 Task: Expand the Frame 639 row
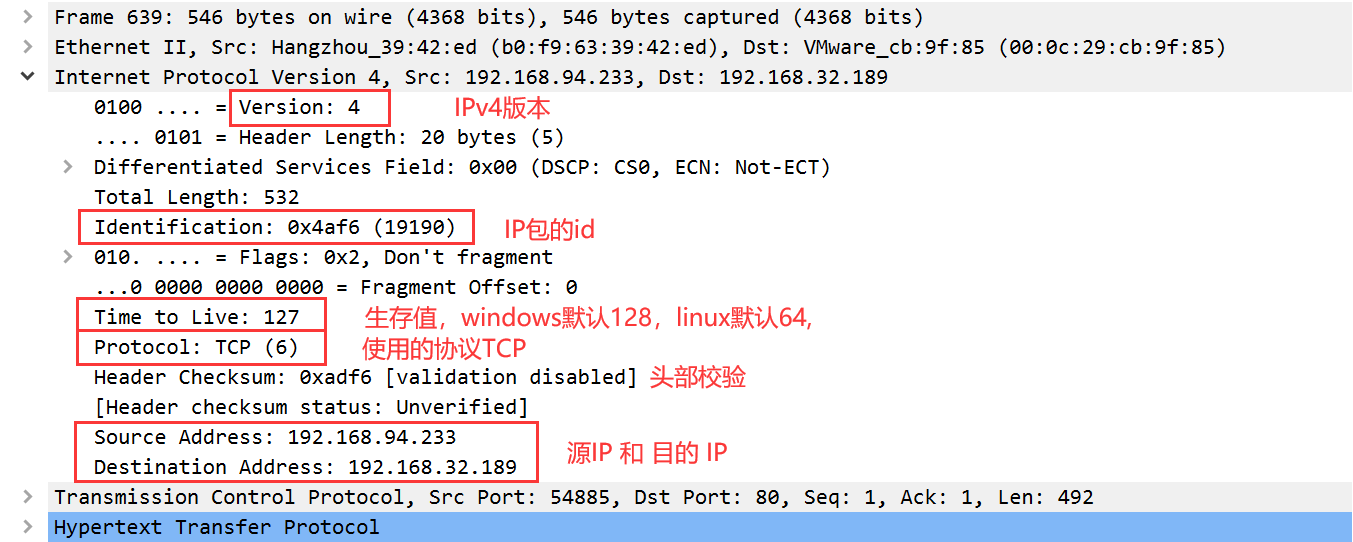click(x=27, y=17)
